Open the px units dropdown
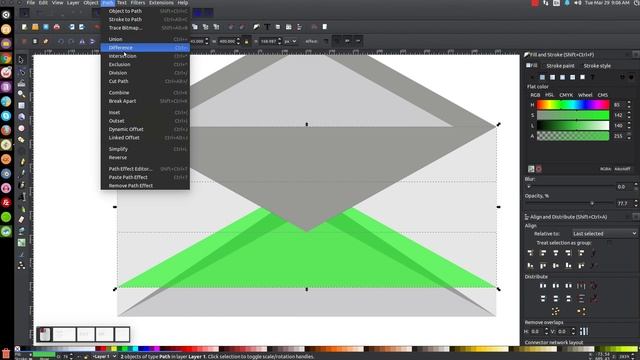 290,41
